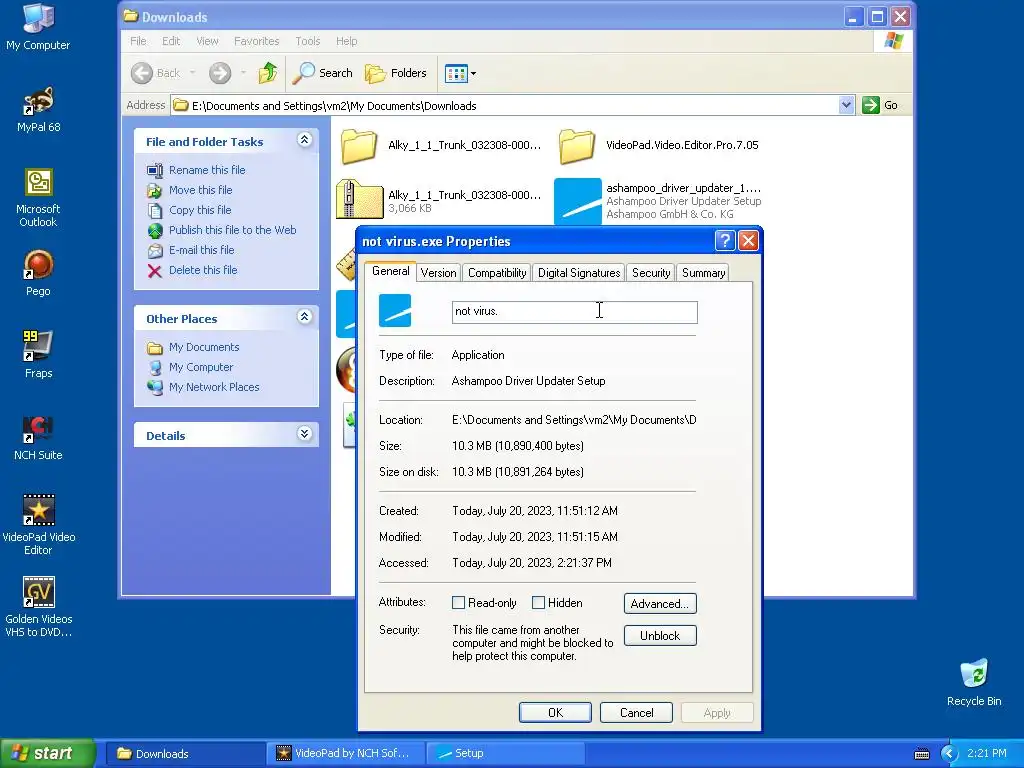
Task: Open Back button history dropdown arrow
Action: tap(193, 73)
